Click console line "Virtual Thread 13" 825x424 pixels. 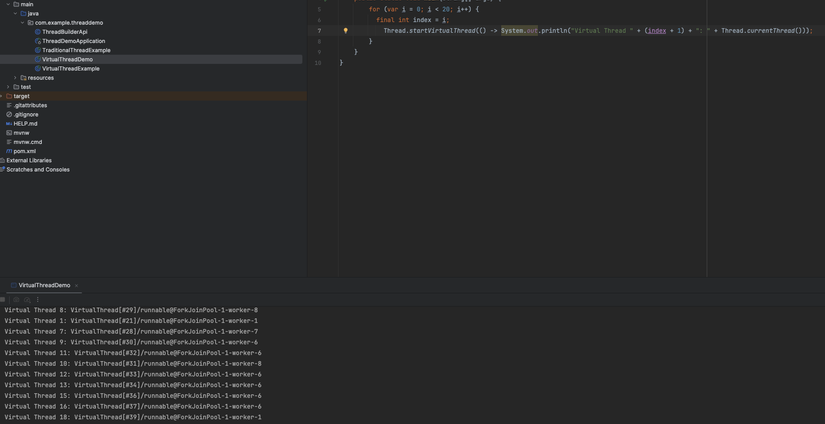point(133,385)
